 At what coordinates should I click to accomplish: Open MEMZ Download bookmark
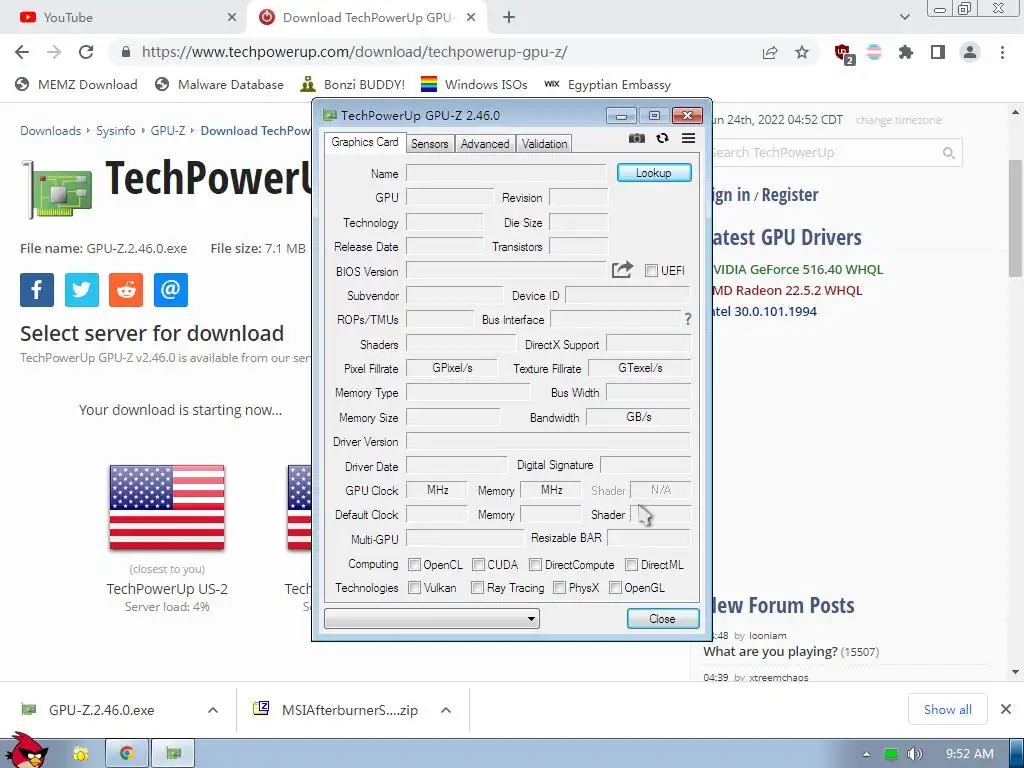(76, 85)
